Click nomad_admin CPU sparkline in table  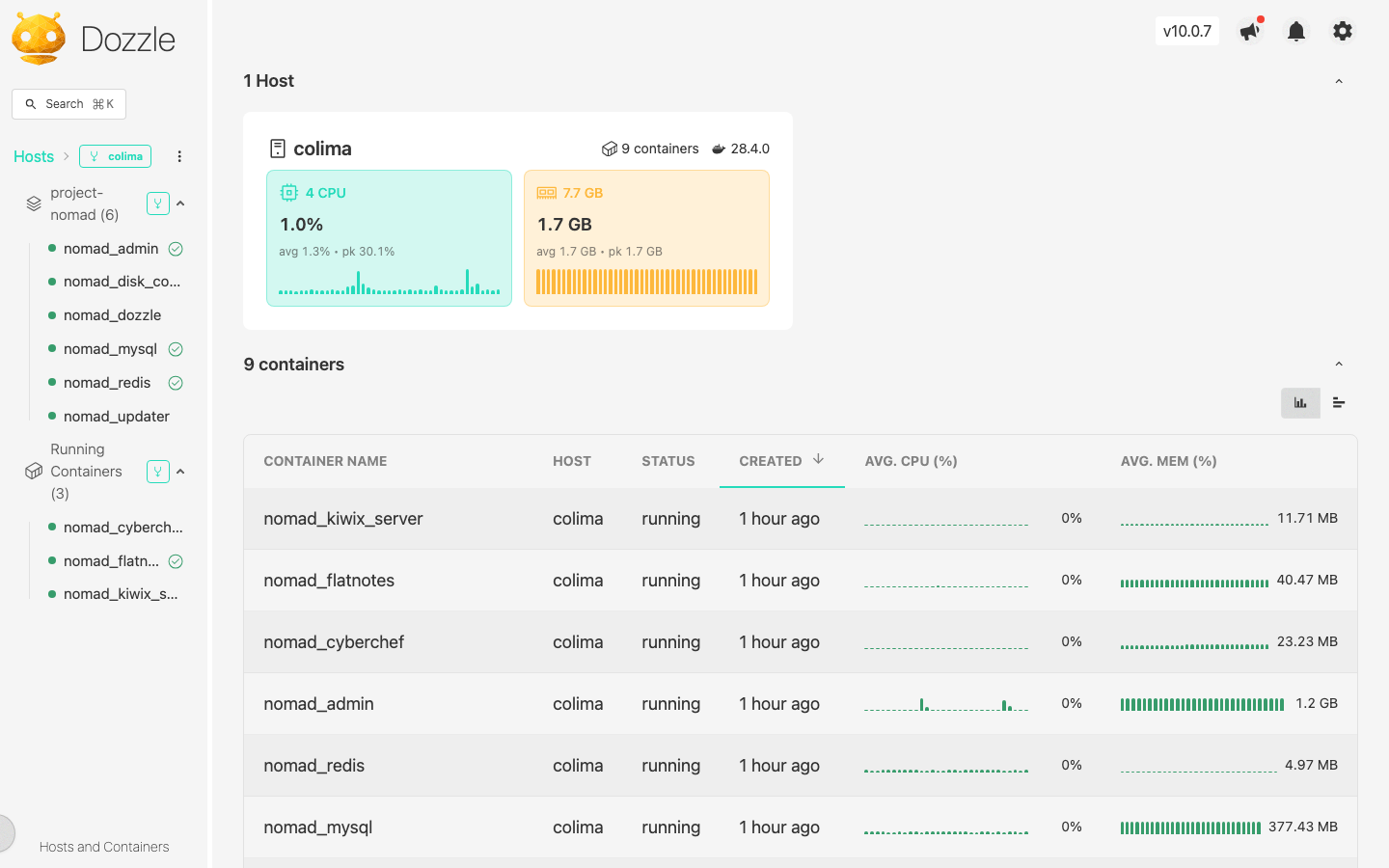(946, 704)
